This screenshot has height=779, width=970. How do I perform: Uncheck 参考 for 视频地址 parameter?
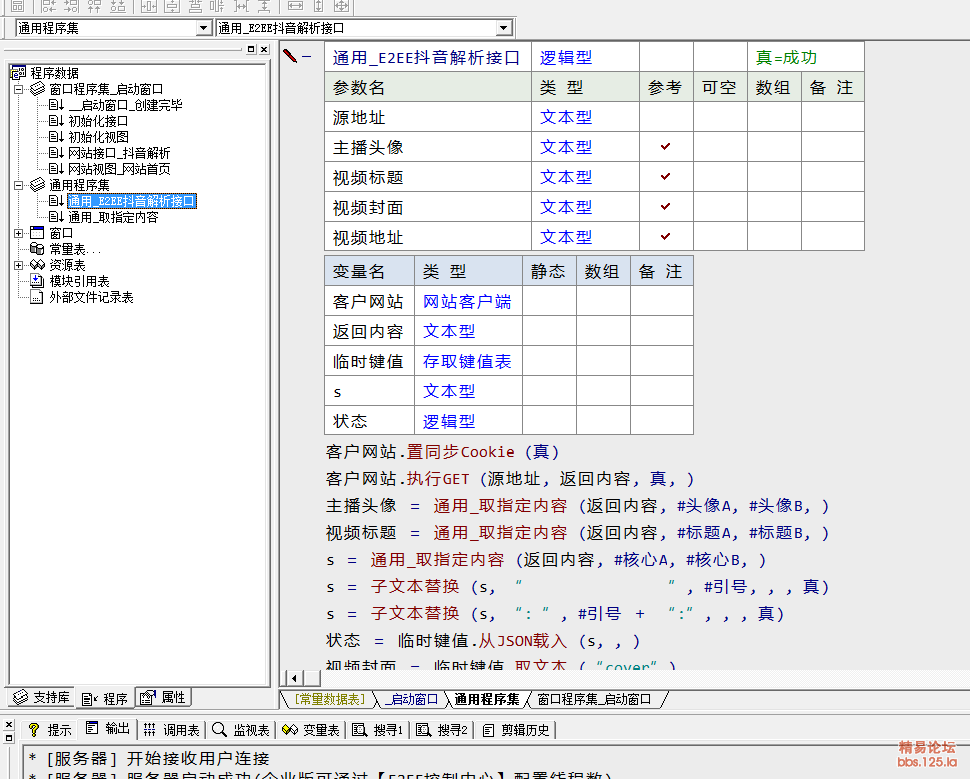666,236
